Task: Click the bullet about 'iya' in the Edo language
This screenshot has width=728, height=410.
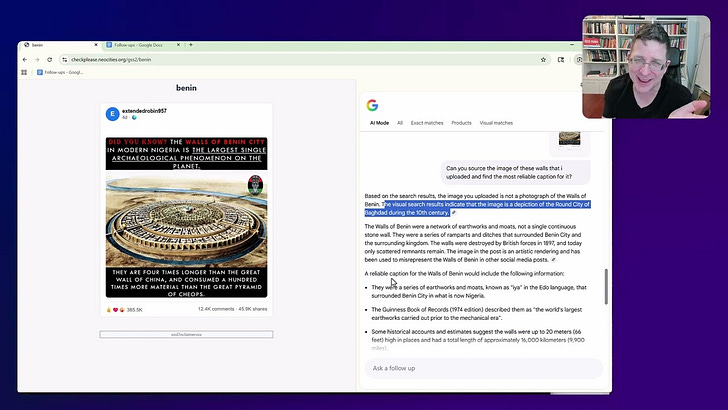Action: pos(479,292)
